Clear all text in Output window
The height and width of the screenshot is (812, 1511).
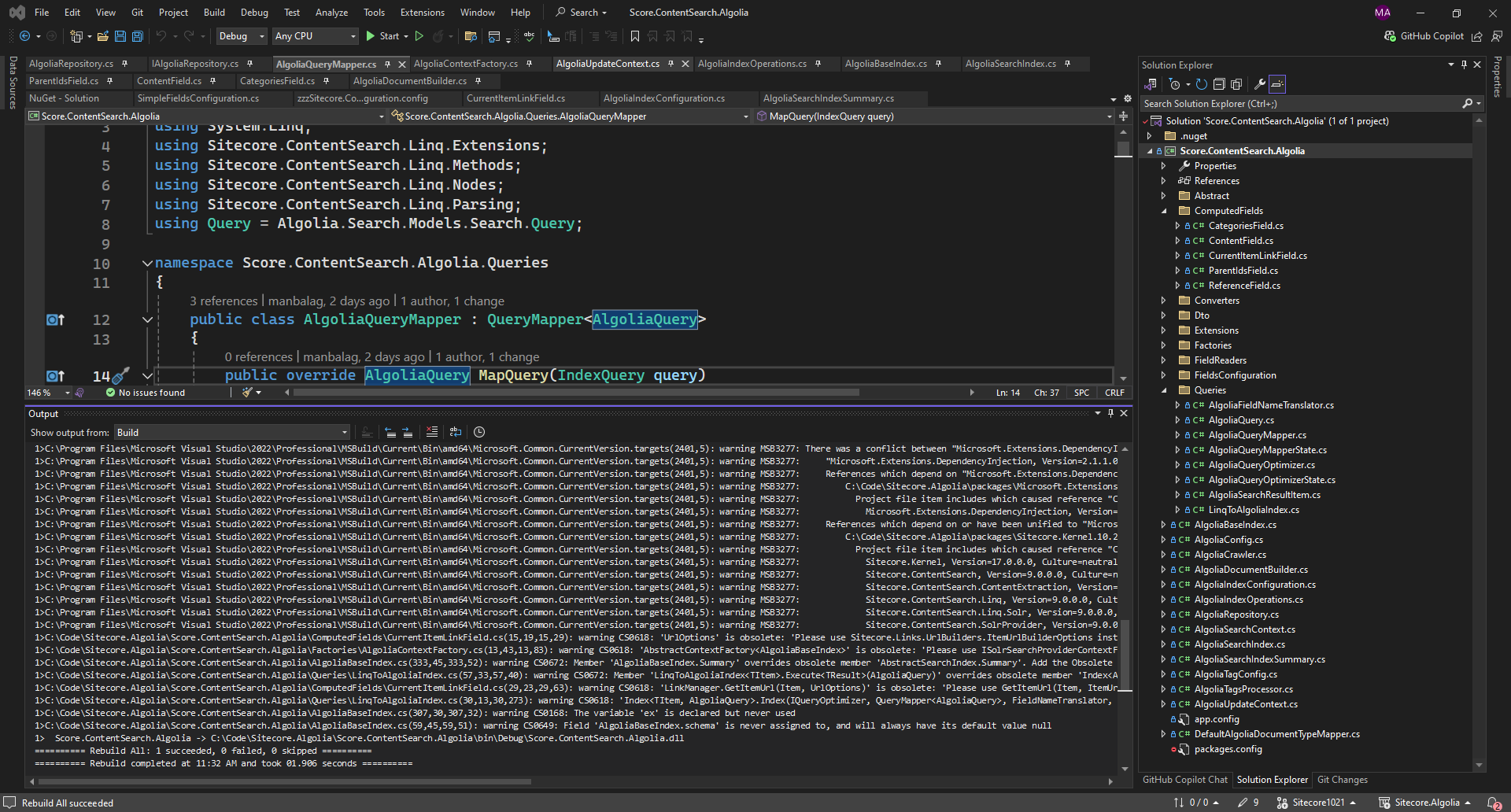click(432, 432)
